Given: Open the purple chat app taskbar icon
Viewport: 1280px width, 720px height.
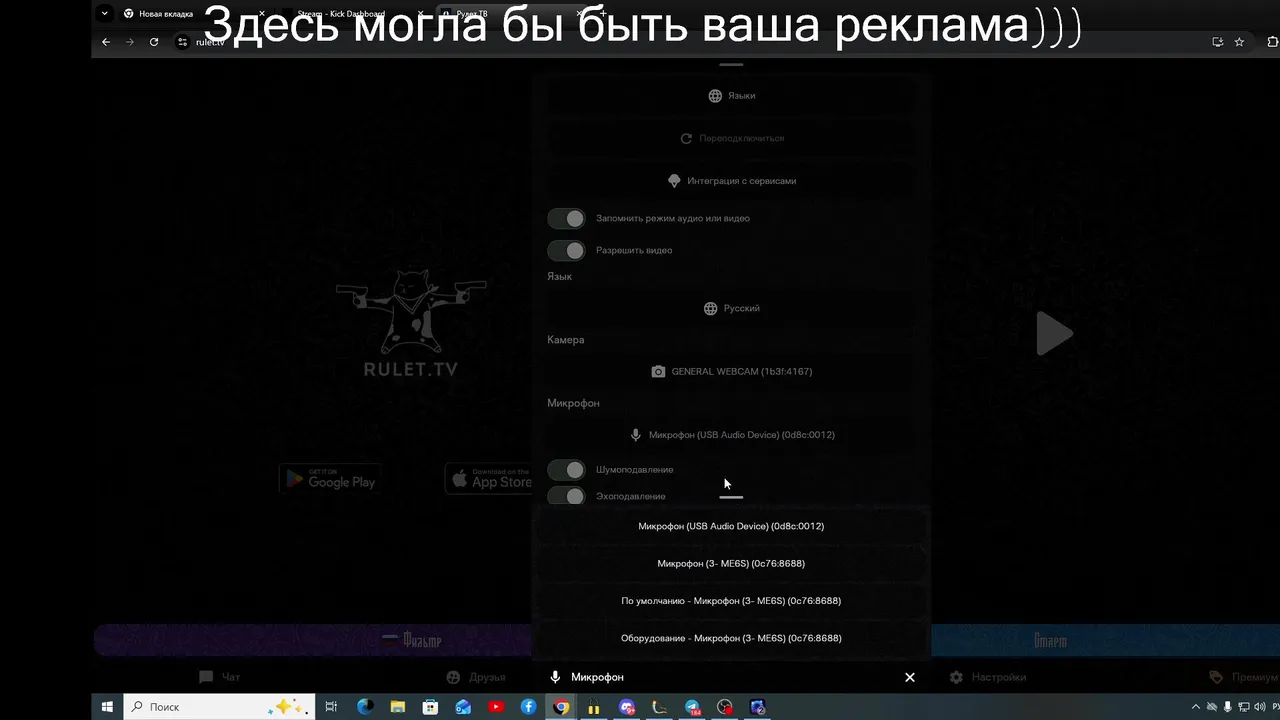Looking at the screenshot, I should pyautogui.click(x=627, y=707).
